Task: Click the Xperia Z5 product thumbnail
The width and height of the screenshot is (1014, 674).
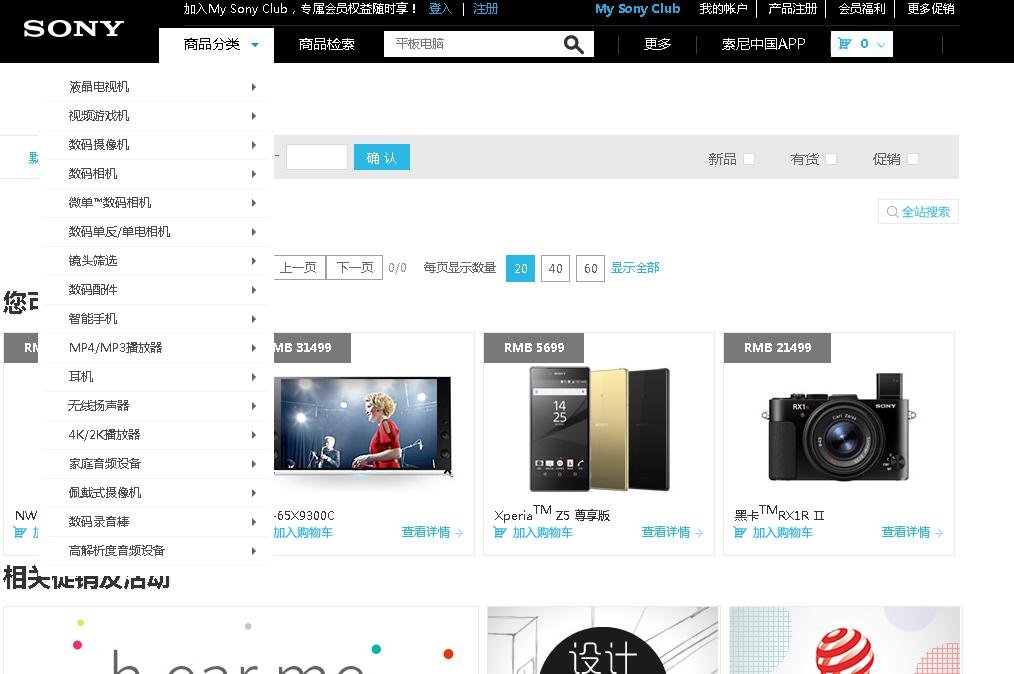Action: 598,428
